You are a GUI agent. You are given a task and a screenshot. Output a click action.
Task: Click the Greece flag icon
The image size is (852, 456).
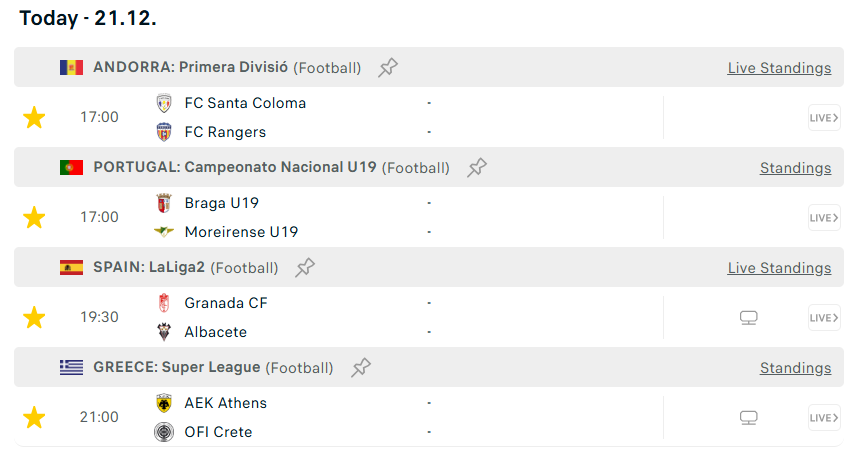click(x=71, y=368)
